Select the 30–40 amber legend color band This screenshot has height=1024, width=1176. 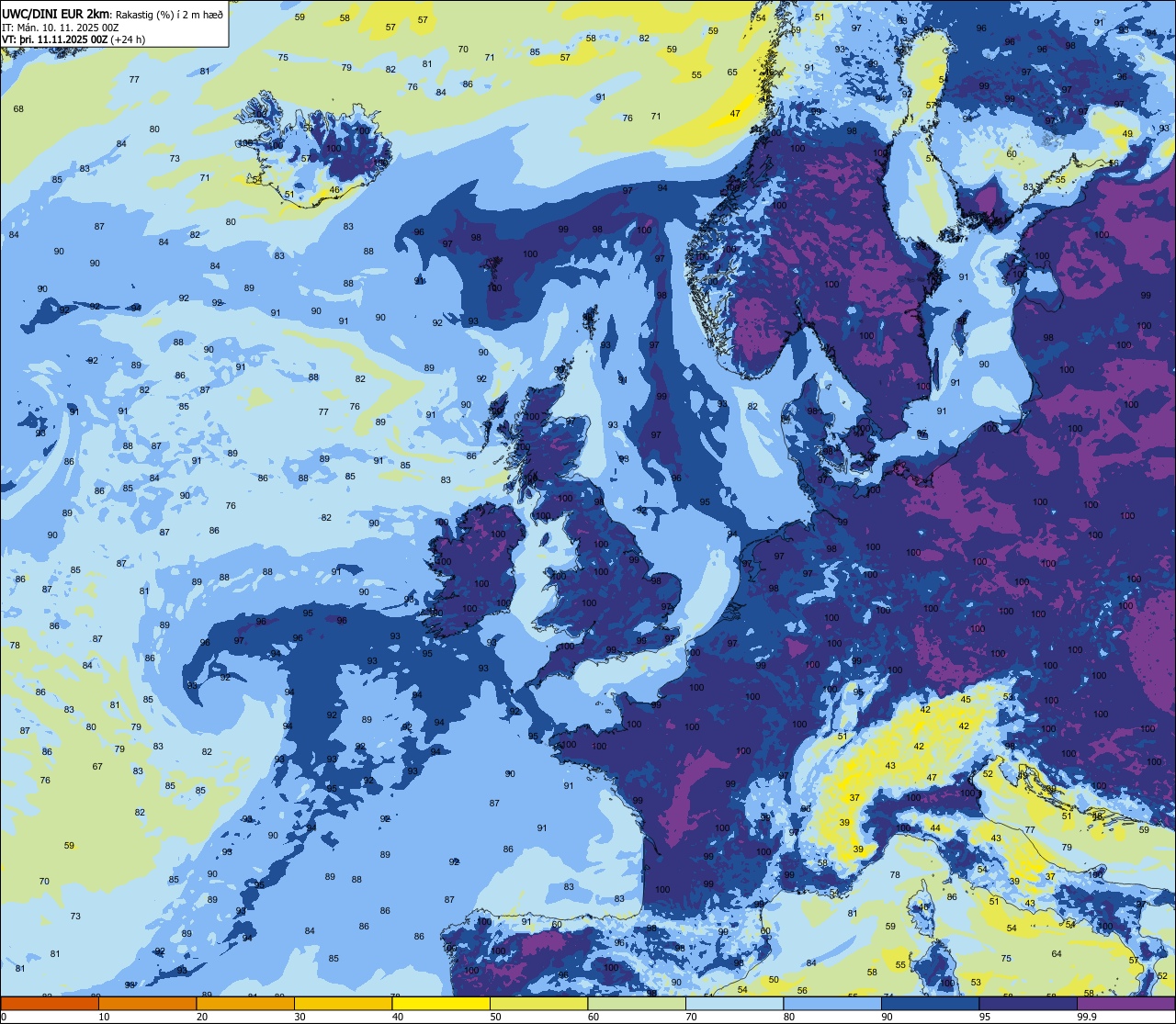click(x=343, y=1003)
